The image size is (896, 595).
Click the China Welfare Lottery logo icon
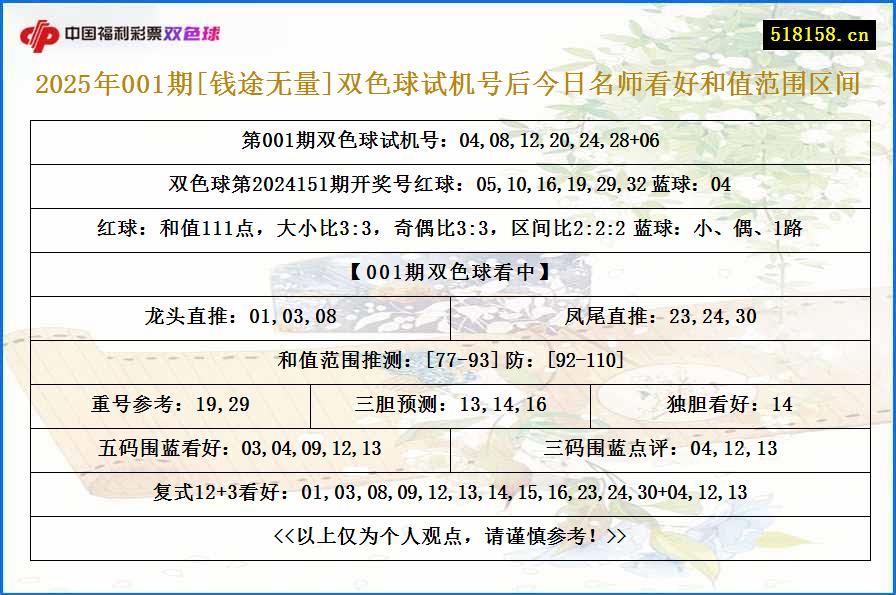coord(42,31)
